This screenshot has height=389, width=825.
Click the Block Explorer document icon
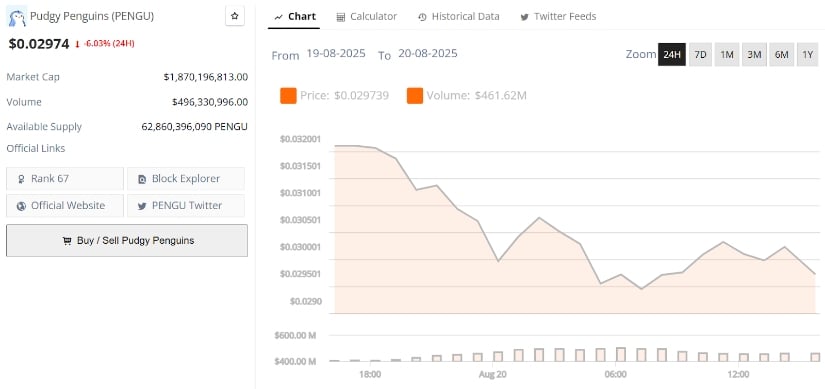pyautogui.click(x=142, y=179)
